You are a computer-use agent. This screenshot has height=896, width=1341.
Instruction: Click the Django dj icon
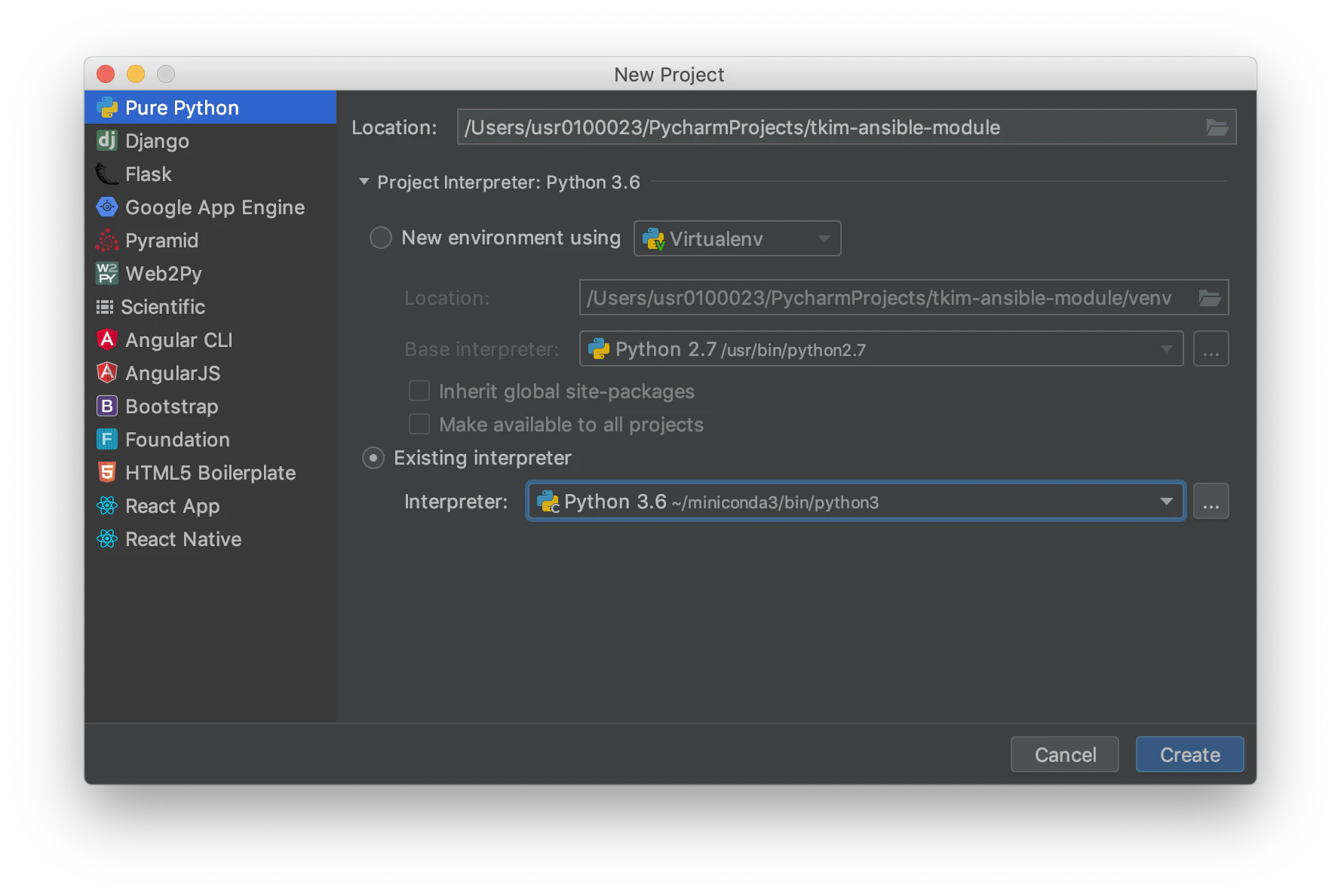[107, 141]
